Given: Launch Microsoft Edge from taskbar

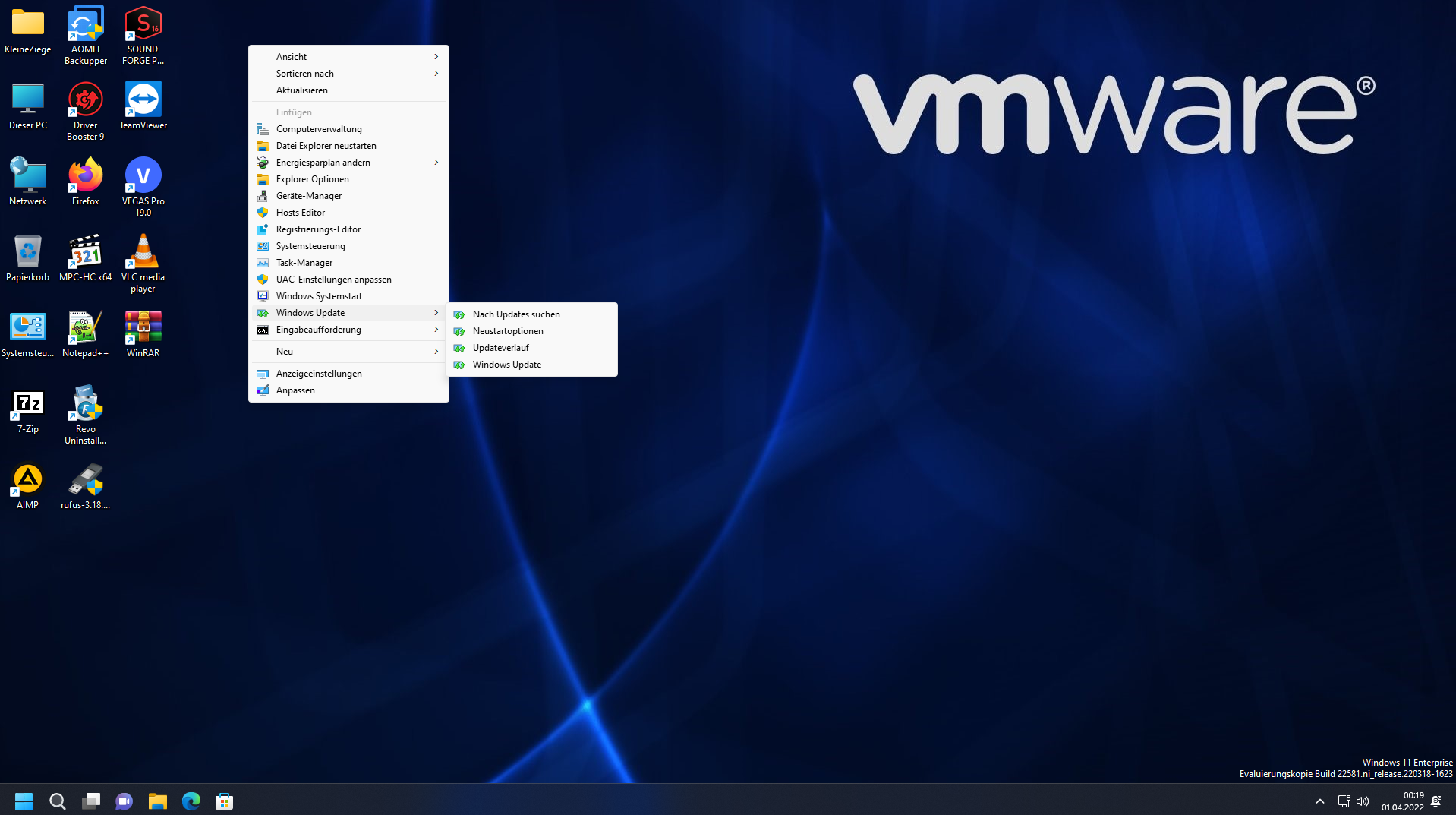Looking at the screenshot, I should [191, 801].
